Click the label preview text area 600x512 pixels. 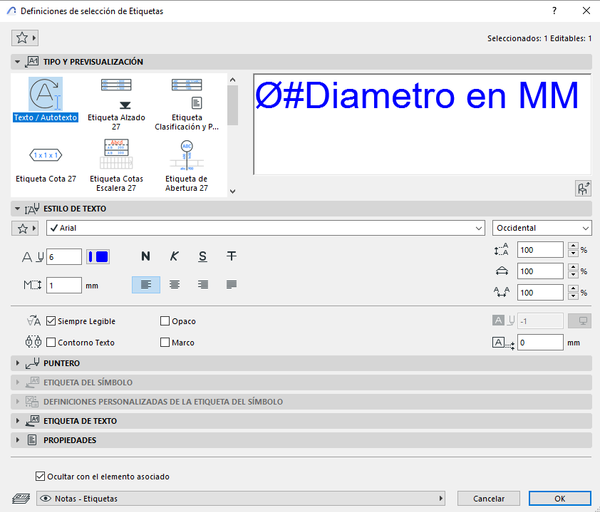pyautogui.click(x=422, y=124)
